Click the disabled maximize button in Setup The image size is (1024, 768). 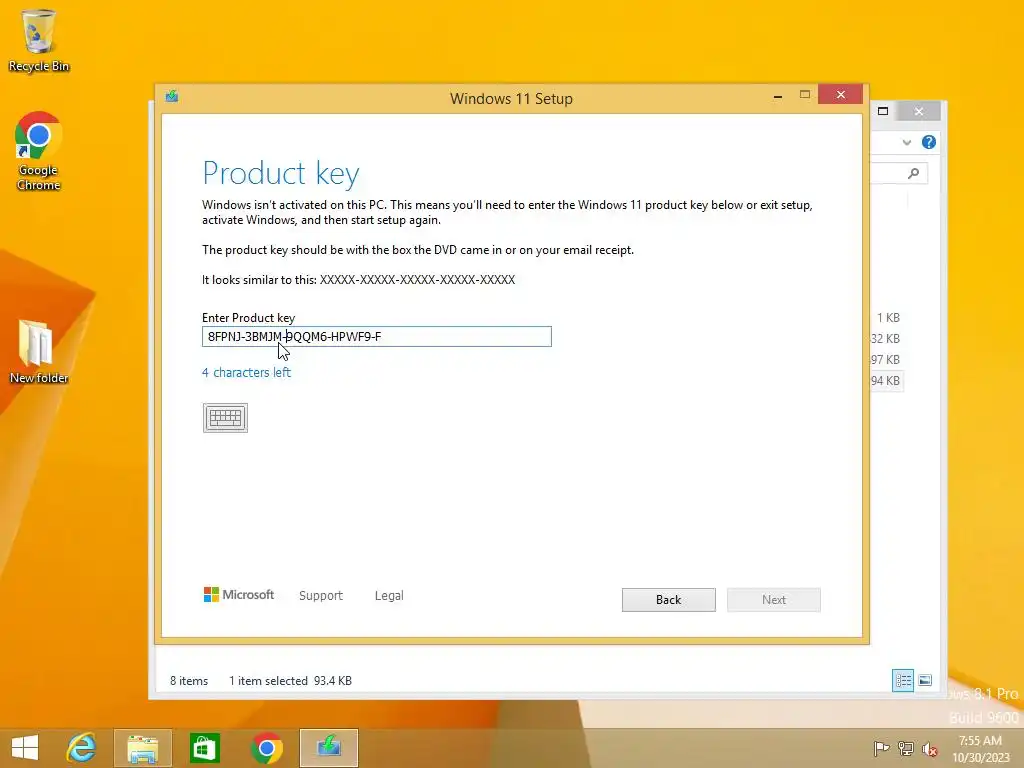[x=805, y=95]
